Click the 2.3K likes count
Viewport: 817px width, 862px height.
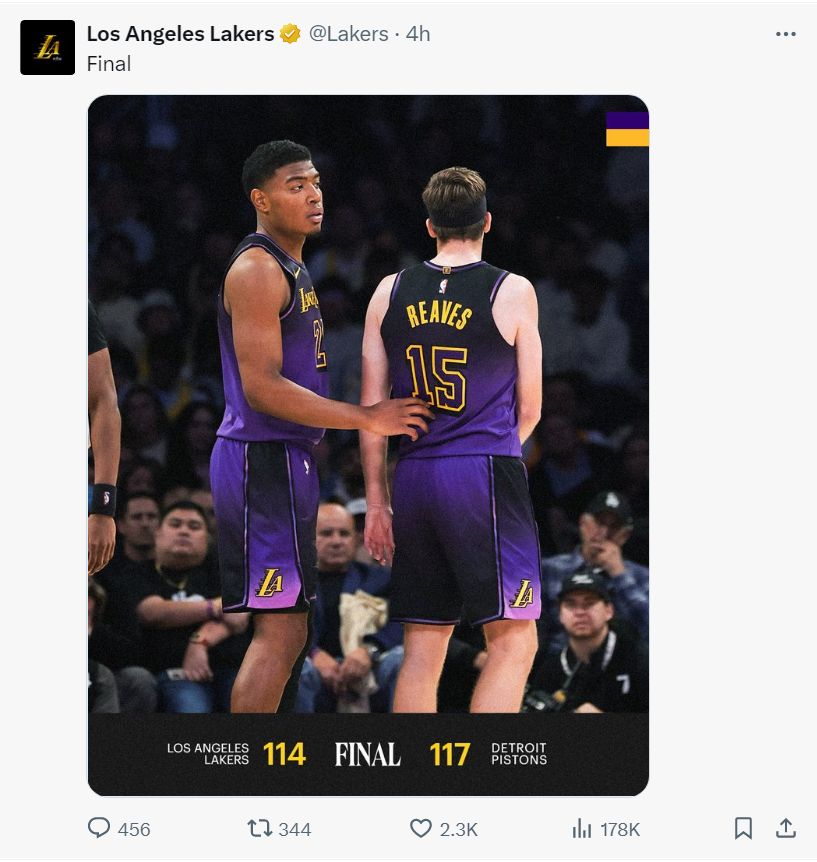click(459, 829)
